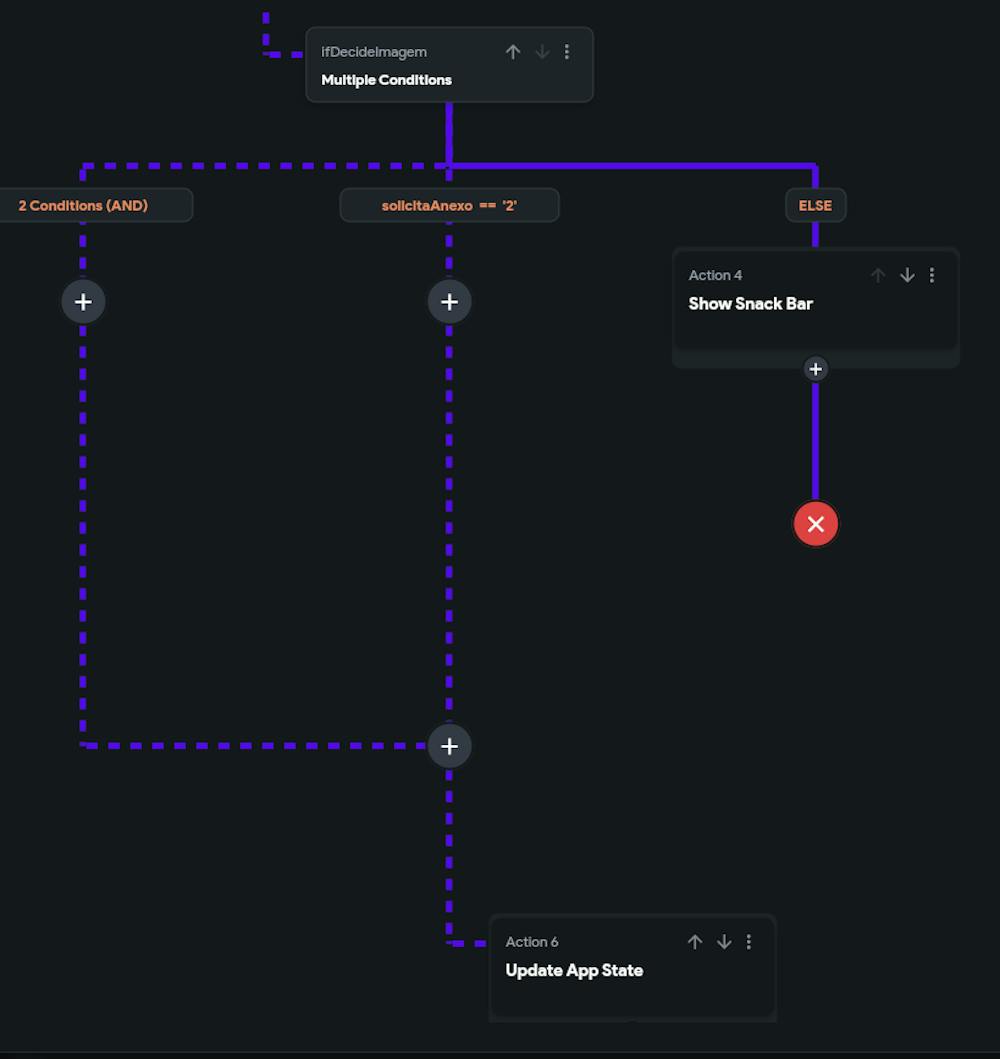Screen dimensions: 1000x1059
Task: Open the Update App State action card
Action: point(574,970)
